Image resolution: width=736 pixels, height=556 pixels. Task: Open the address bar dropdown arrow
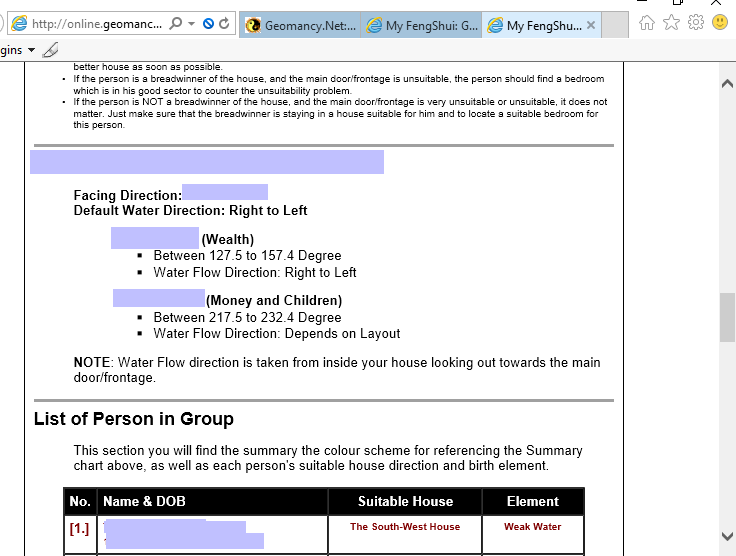pos(190,23)
